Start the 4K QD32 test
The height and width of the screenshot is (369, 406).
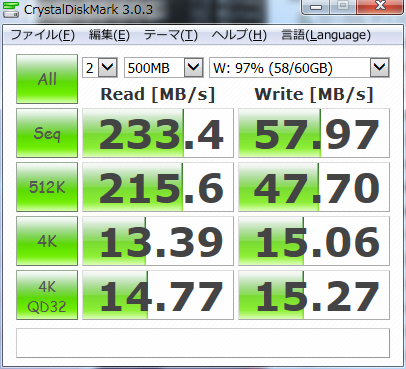47,295
